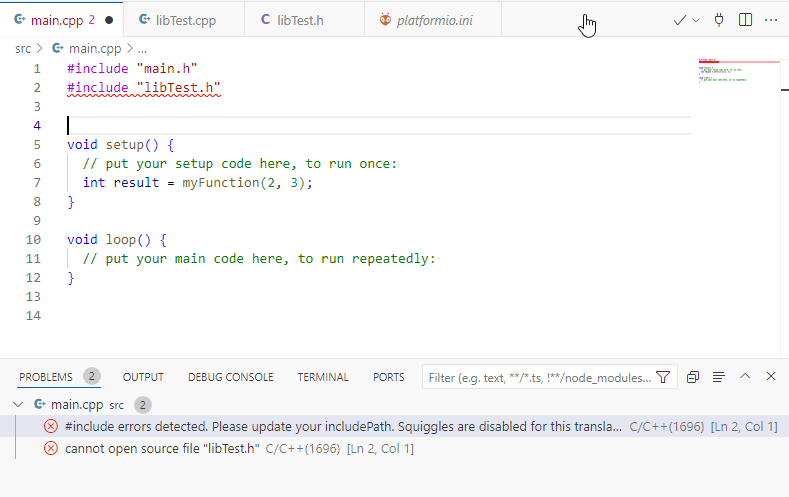This screenshot has height=497, width=789.
Task: Select the TERMINAL panel tab
Action: pyautogui.click(x=323, y=377)
